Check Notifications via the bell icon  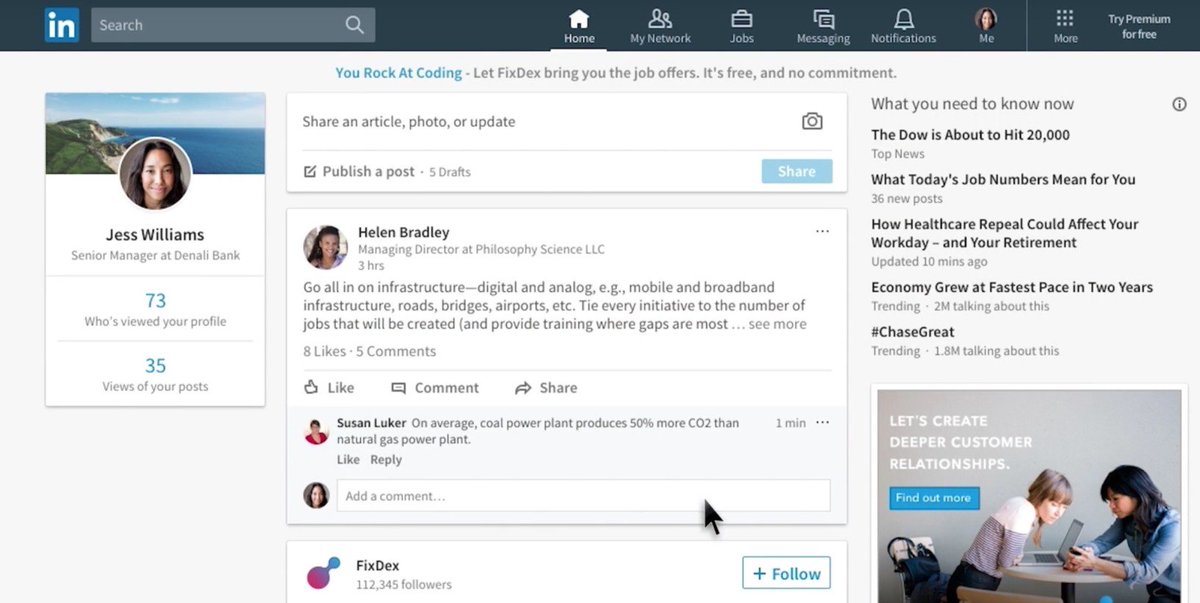tap(903, 19)
